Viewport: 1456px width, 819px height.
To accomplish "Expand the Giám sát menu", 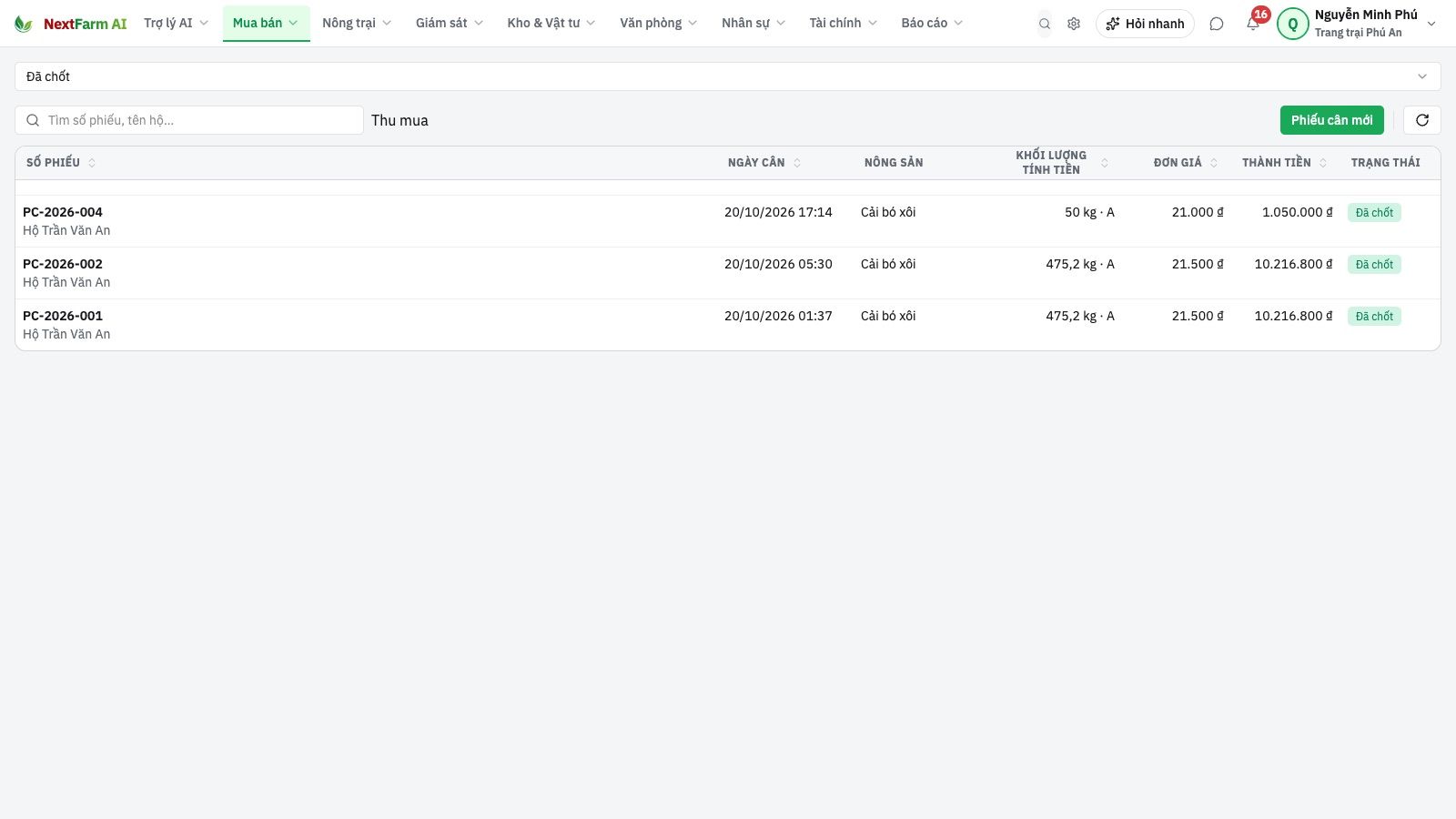I will (450, 24).
